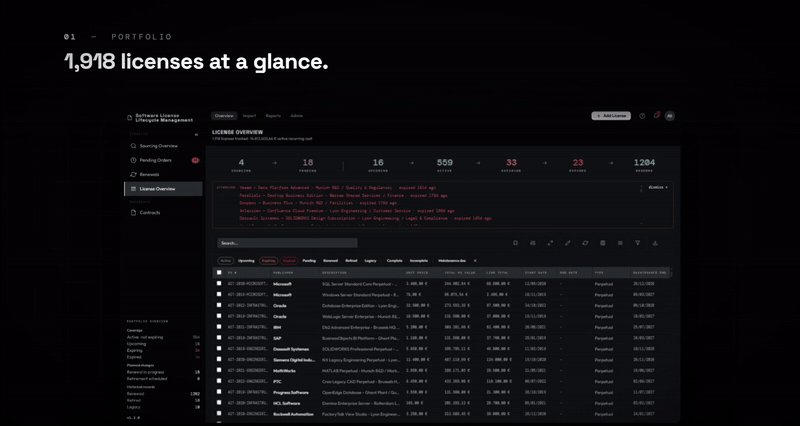Toggle the red Expiring filter chip
Viewport: 800px width, 426px height.
[268, 261]
